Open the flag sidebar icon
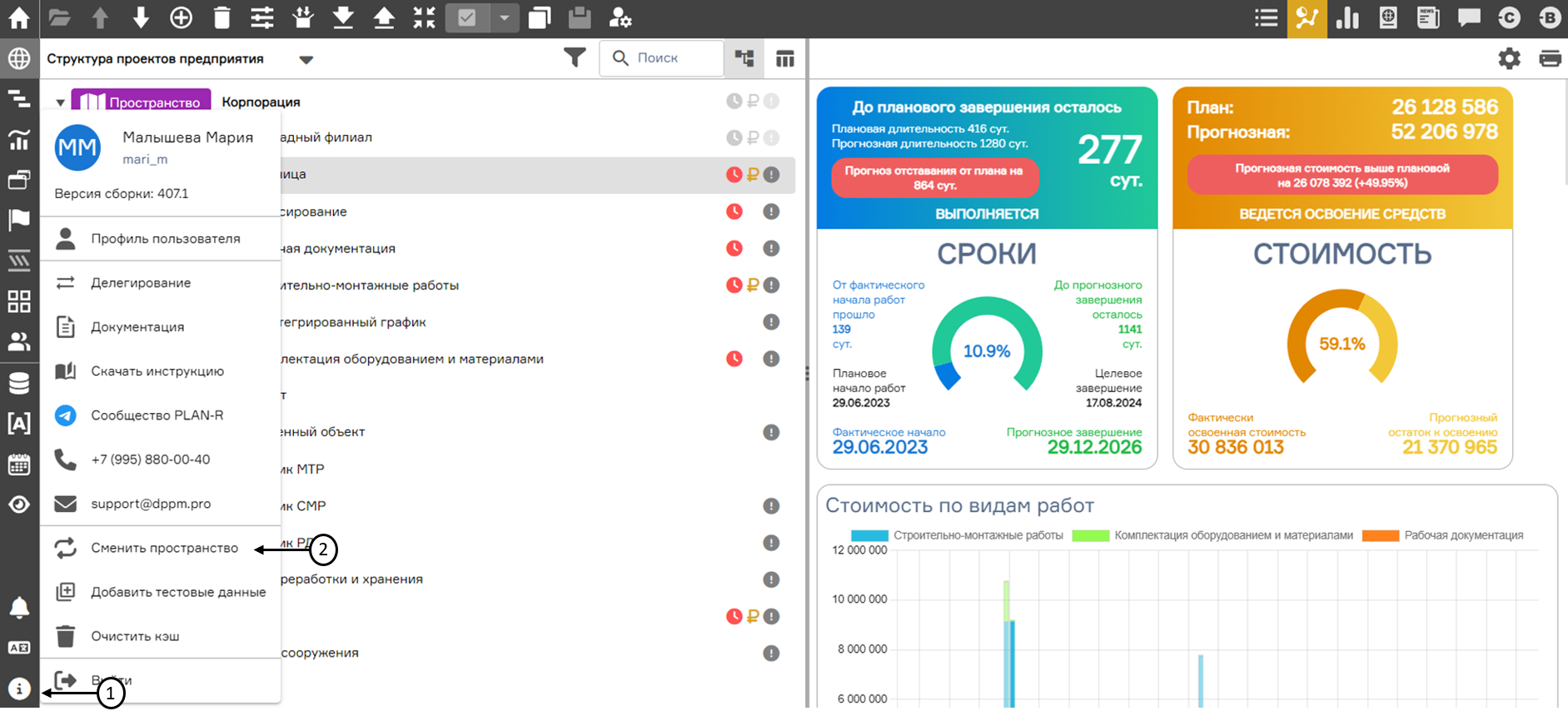The height and width of the screenshot is (711, 1568). (18, 220)
